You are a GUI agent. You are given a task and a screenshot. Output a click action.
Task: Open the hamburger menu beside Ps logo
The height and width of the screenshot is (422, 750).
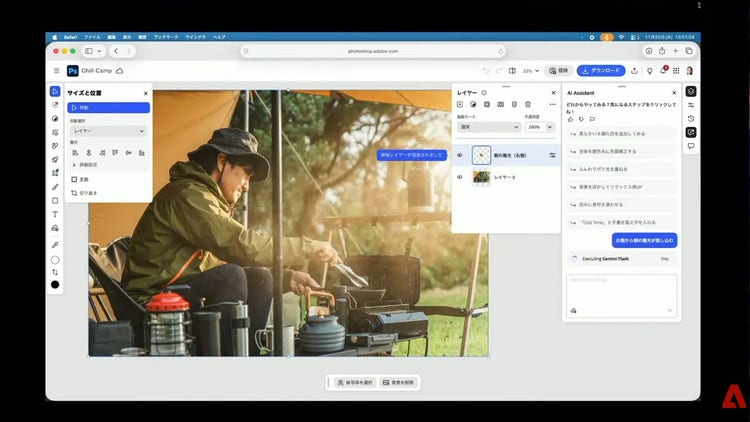[x=56, y=71]
